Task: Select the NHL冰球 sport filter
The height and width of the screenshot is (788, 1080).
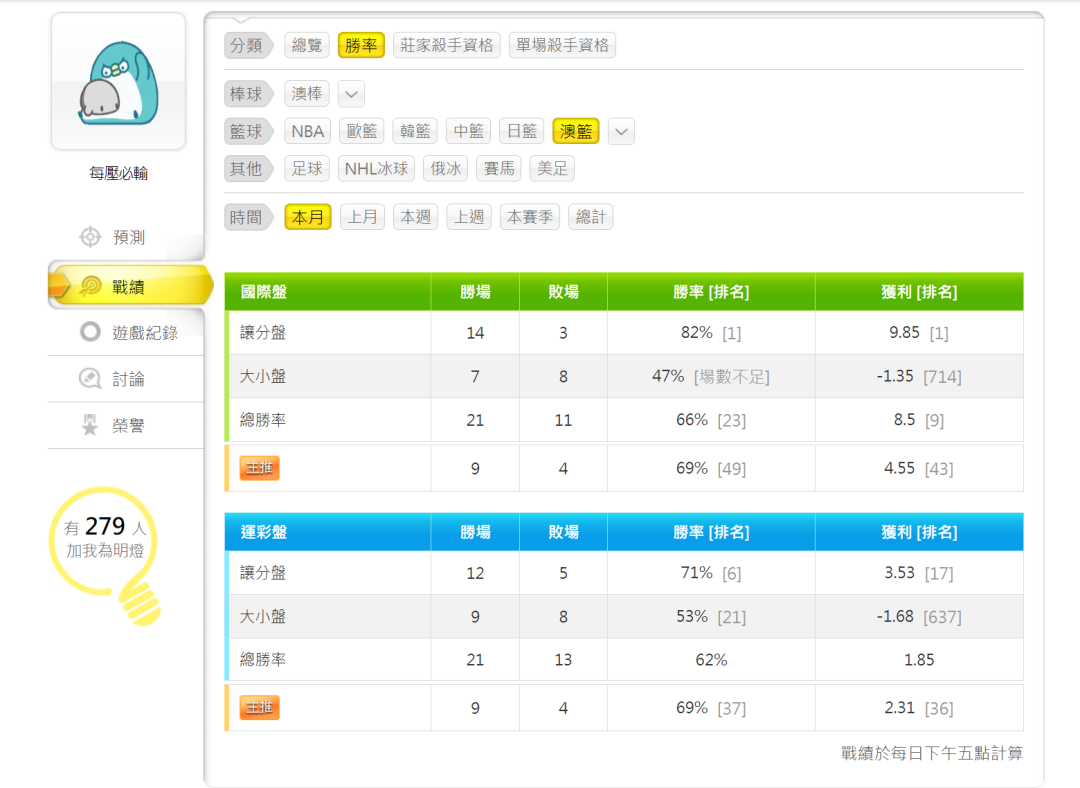Action: (x=376, y=168)
